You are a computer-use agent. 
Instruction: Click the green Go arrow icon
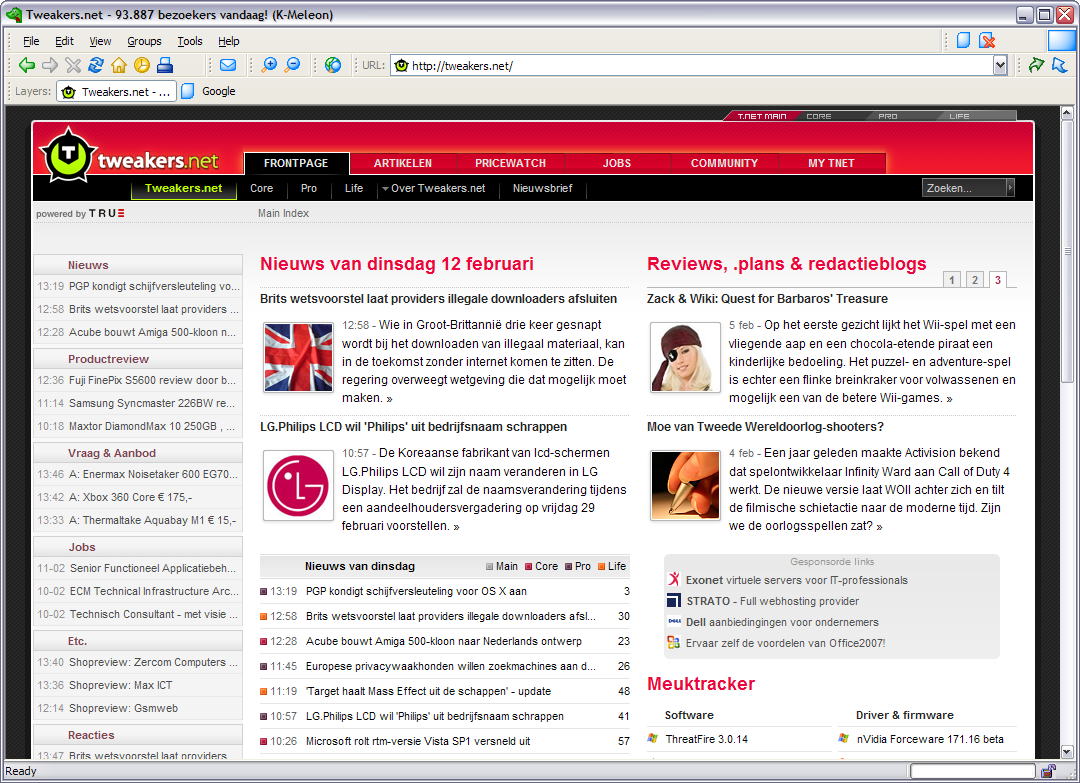point(1036,65)
